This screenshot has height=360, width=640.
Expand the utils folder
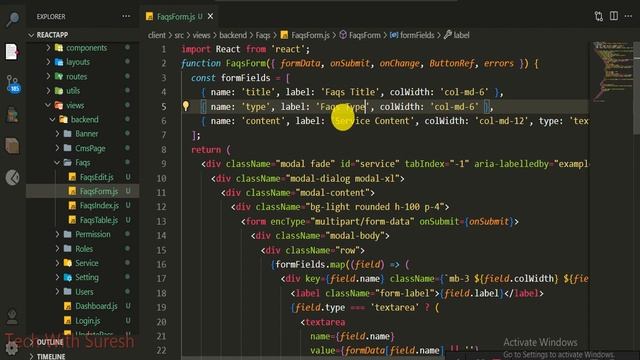(x=48, y=91)
